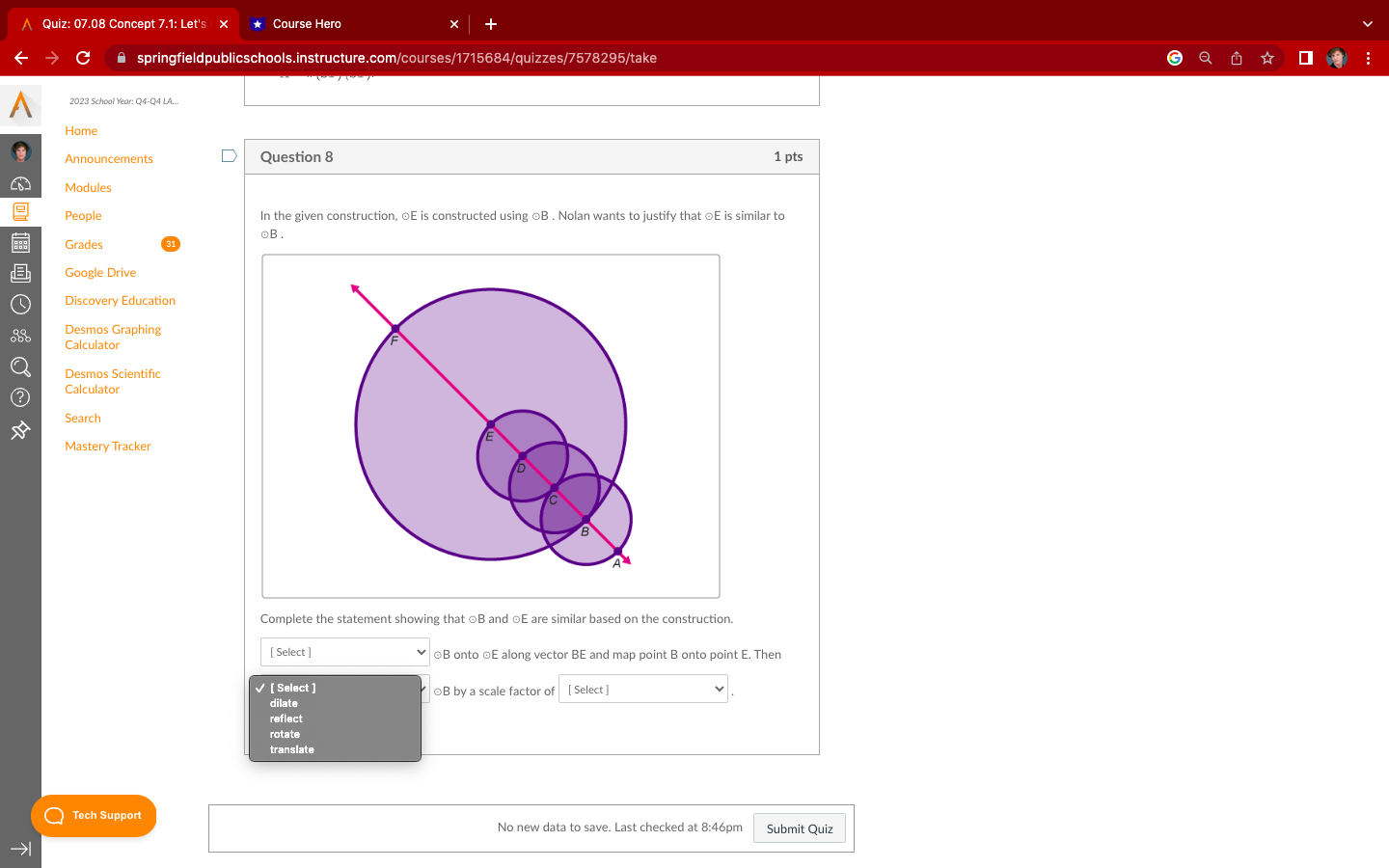Click the browser forward arrow
The width and height of the screenshot is (1389, 868).
[x=52, y=58]
